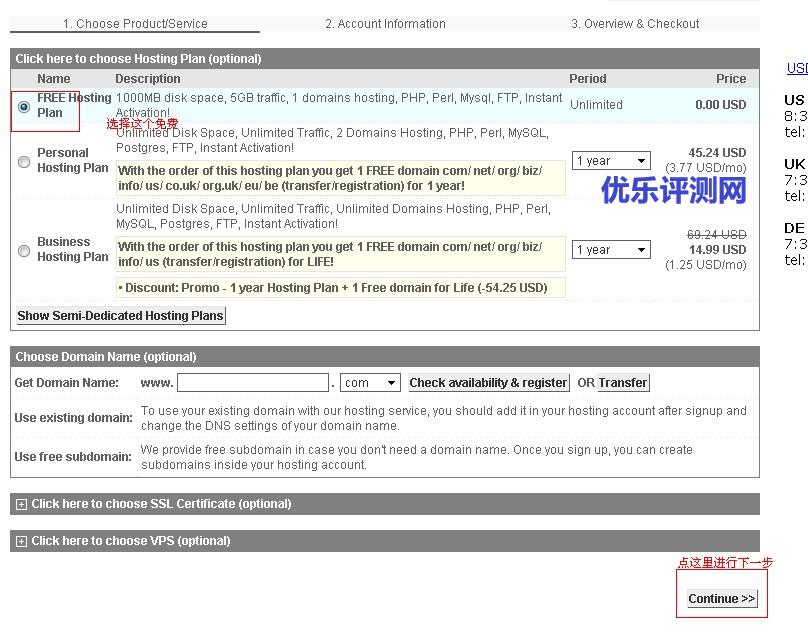Image resolution: width=808 pixels, height=637 pixels.
Task: Expand SSL Certificate section plus icon
Action: tap(21, 504)
